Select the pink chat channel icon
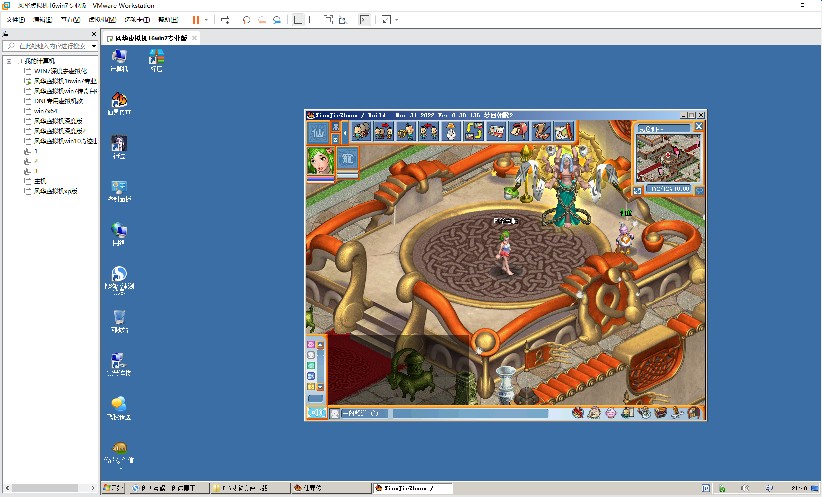 click(x=310, y=344)
